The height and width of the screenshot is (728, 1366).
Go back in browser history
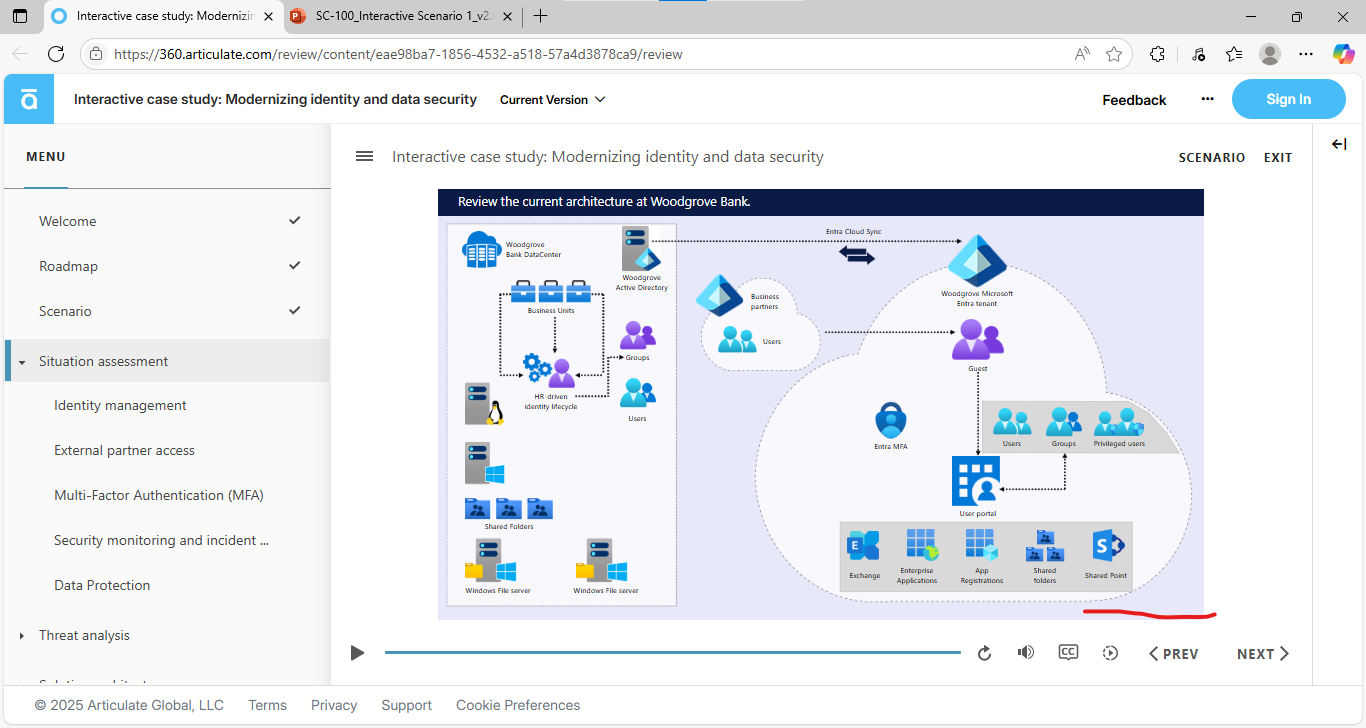[x=20, y=54]
